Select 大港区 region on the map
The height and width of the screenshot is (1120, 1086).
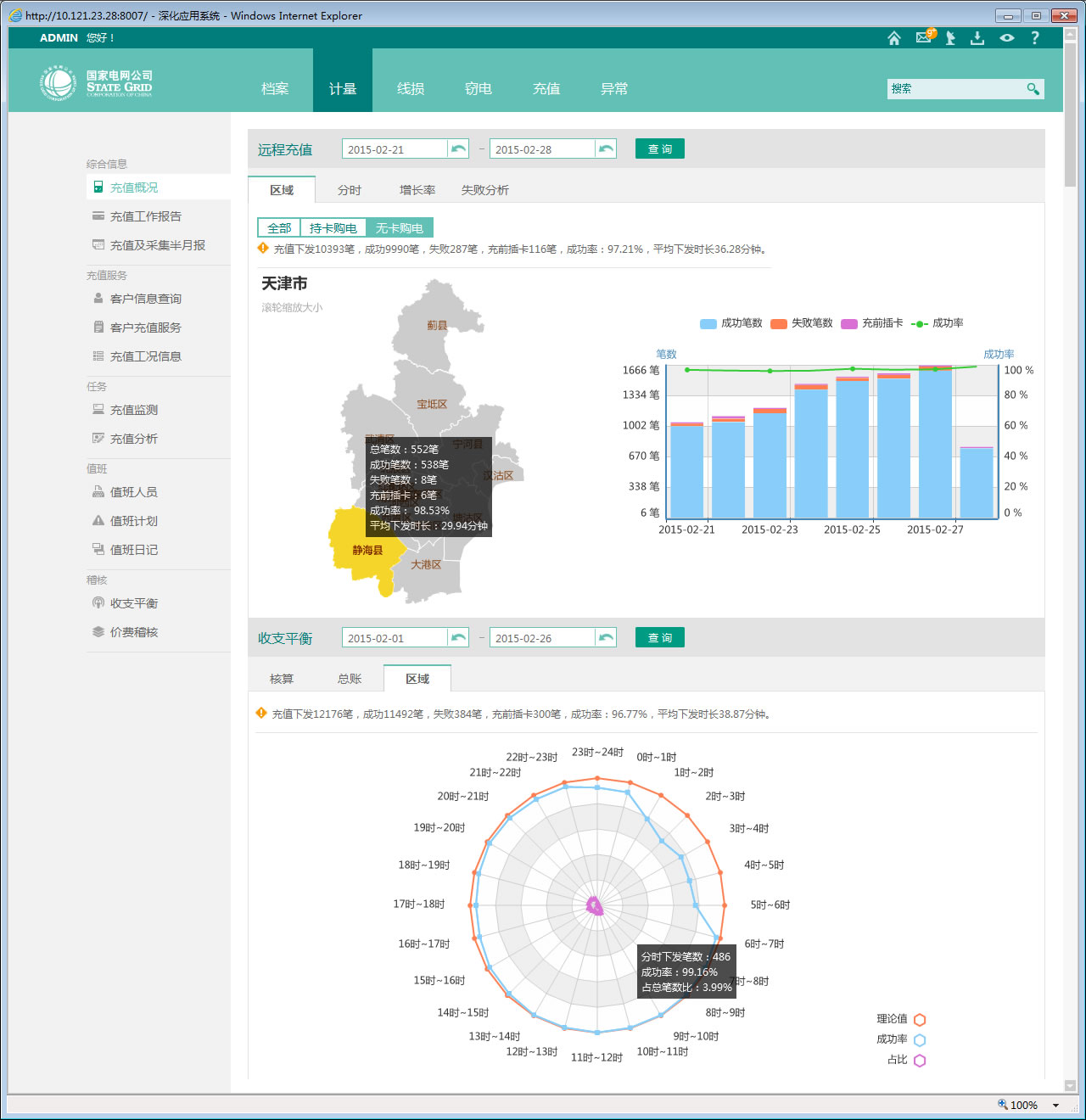tap(426, 564)
